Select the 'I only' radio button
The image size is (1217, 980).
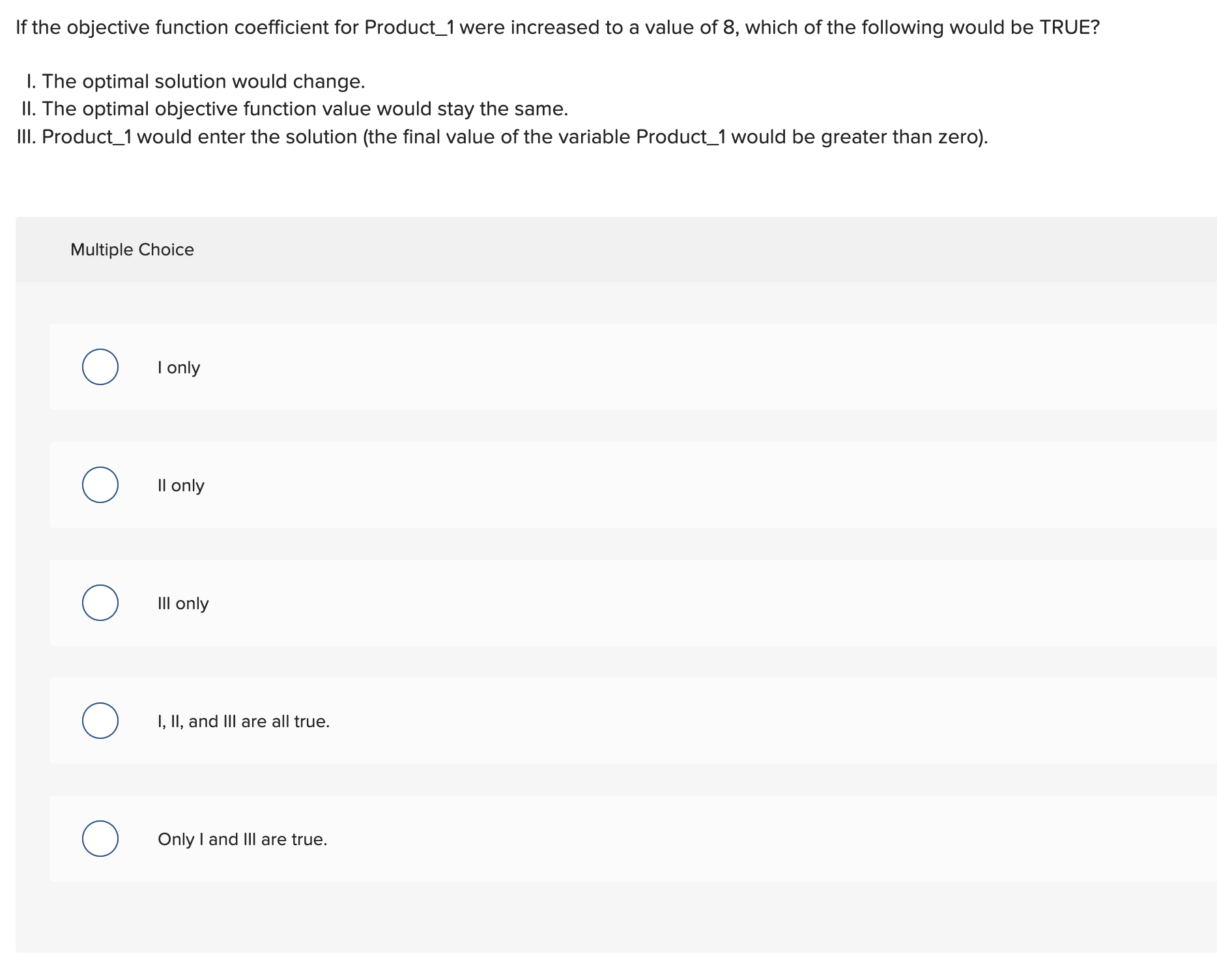pos(100,367)
